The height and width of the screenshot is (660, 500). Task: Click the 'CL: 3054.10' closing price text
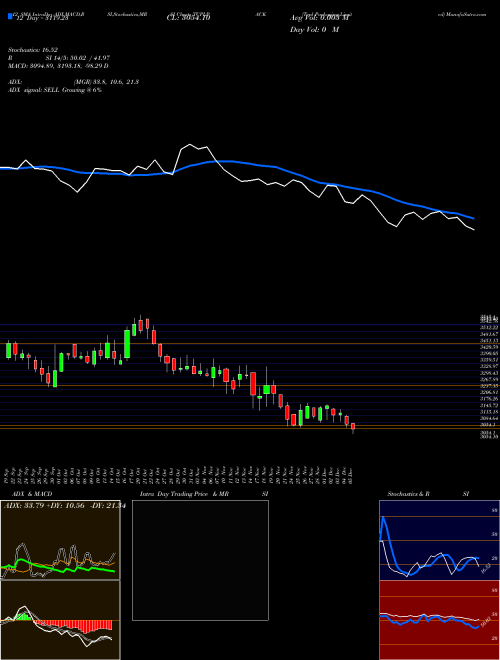pos(188,17)
